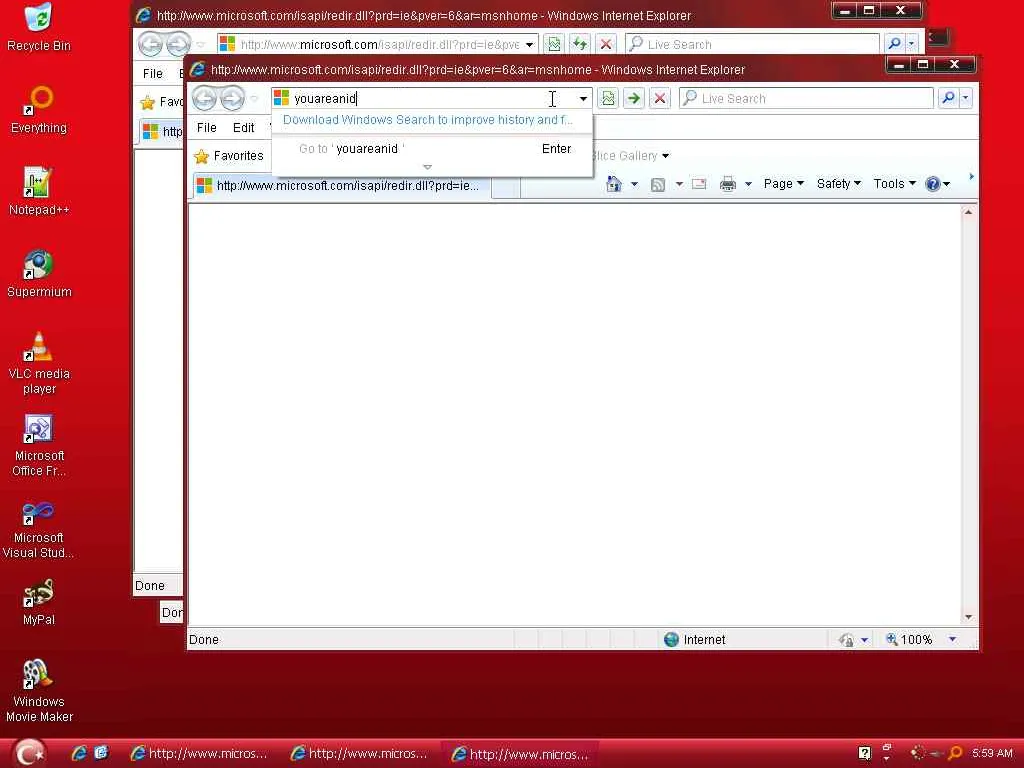
Task: Click the Start button on taskbar
Action: (x=30, y=754)
